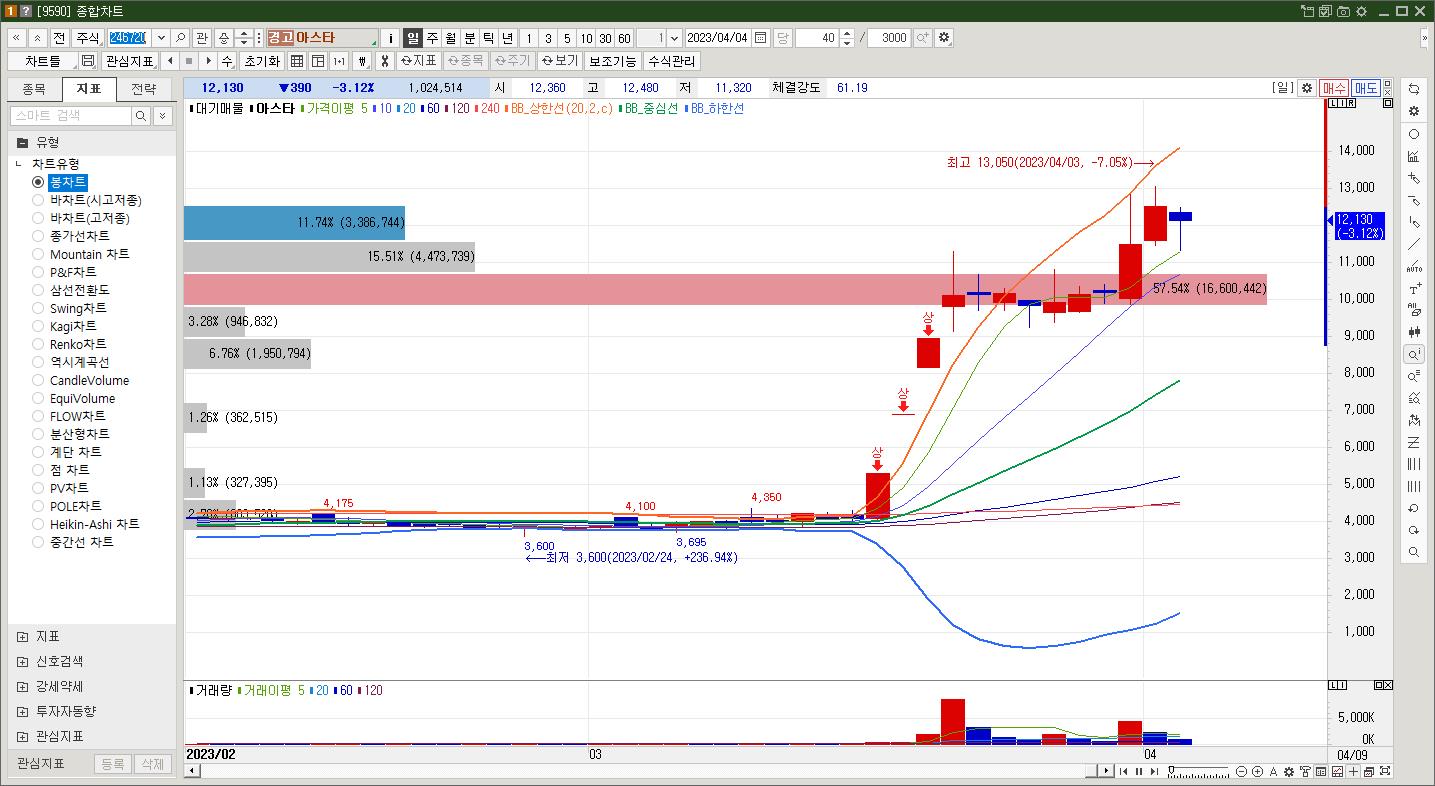This screenshot has height=786, width=1435.
Task: Click the zoom-in plus circle icon
Action: (x=1257, y=771)
